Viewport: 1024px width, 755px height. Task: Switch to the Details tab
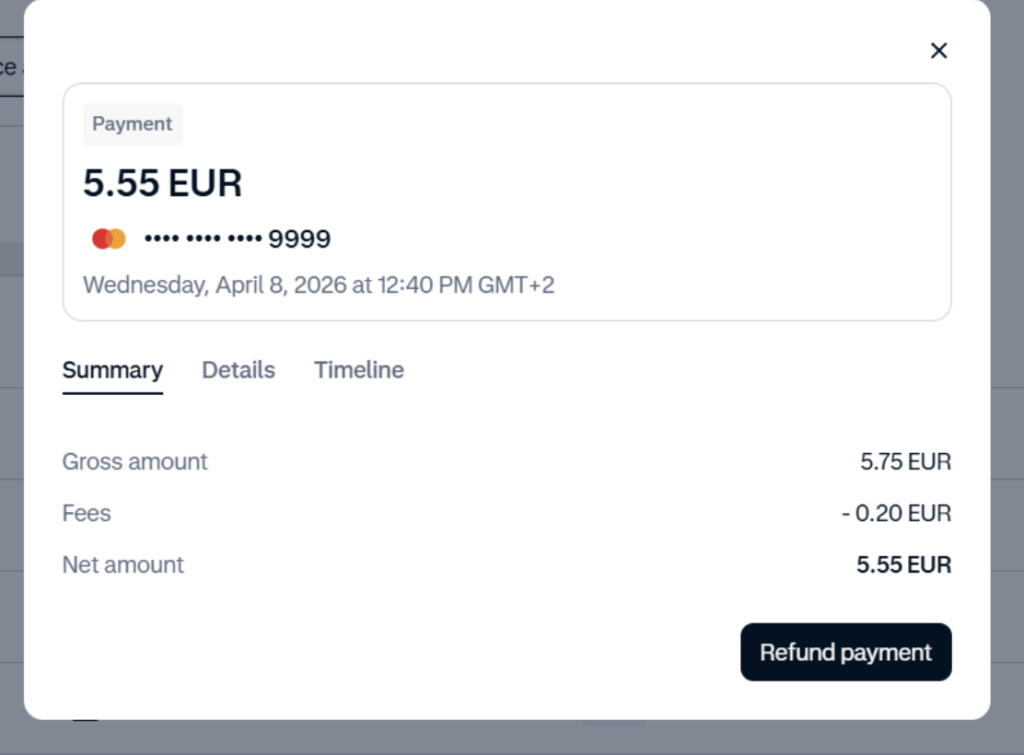[238, 370]
